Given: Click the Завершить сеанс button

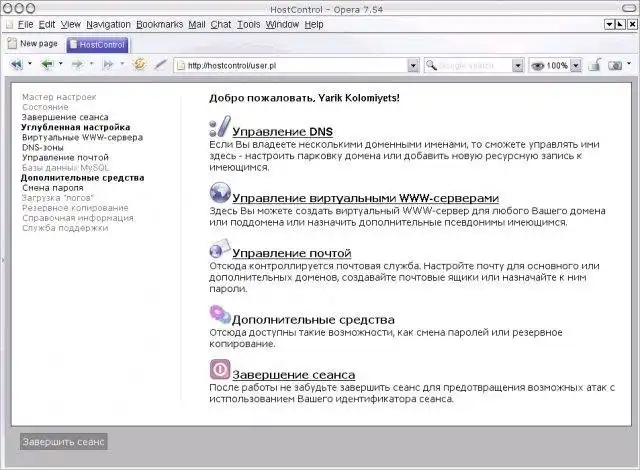Looking at the screenshot, I should coord(64,441).
